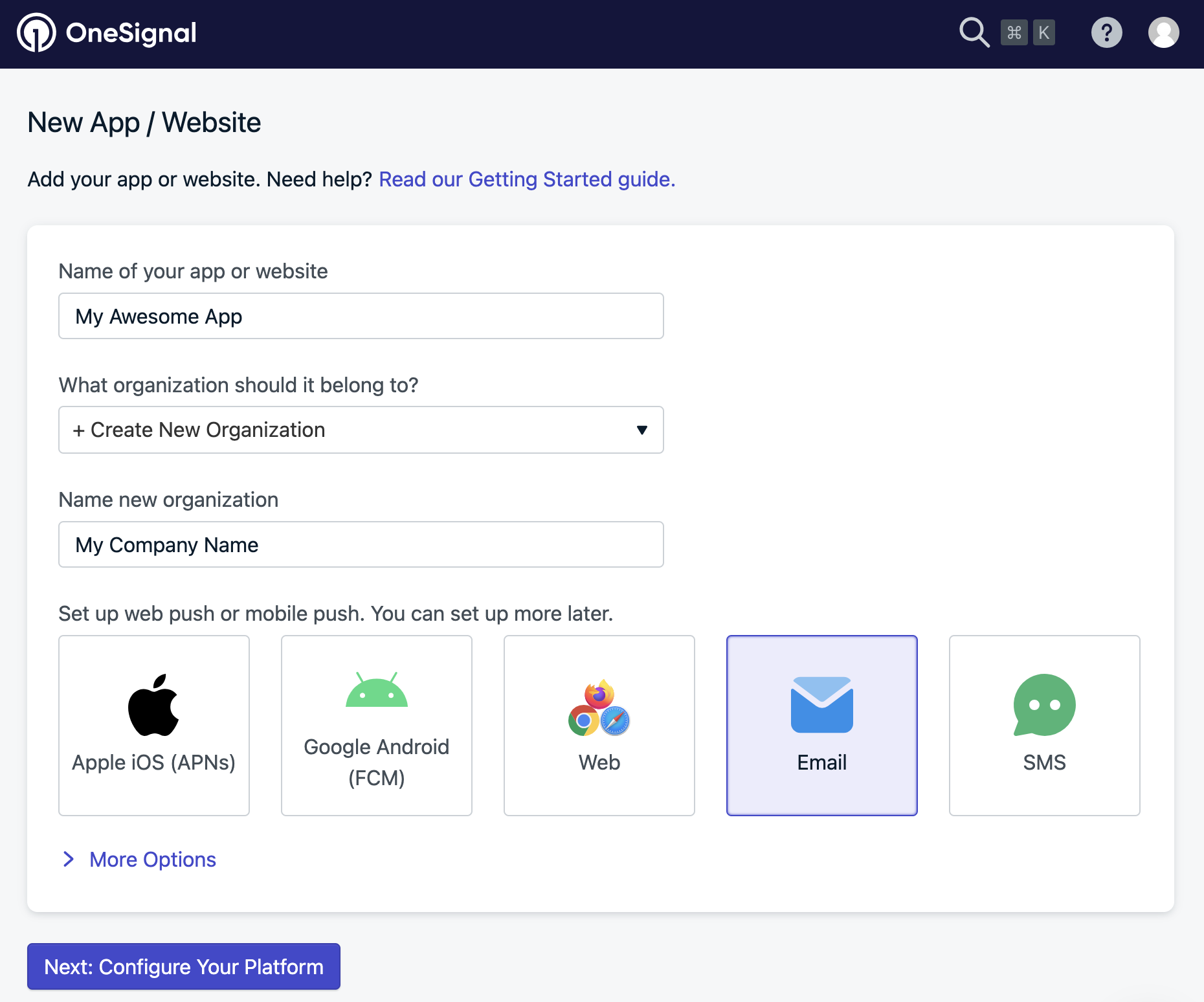Open the help question mark icon

1106,32
